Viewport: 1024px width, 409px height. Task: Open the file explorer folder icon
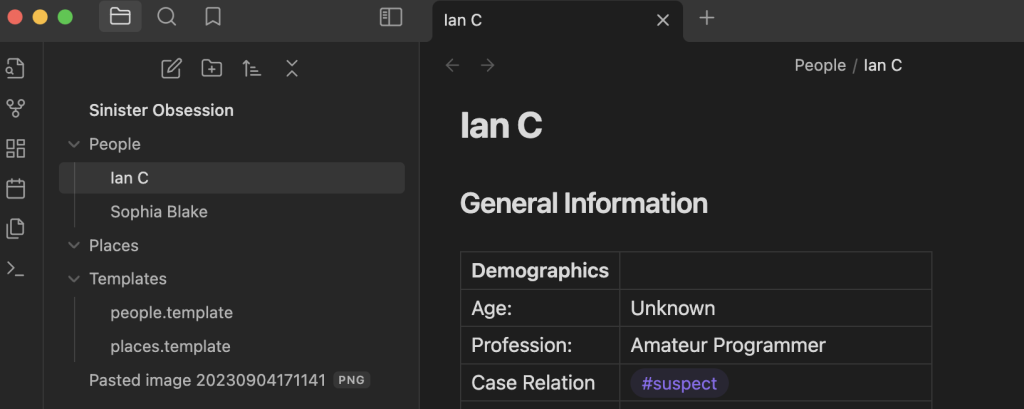tap(120, 17)
